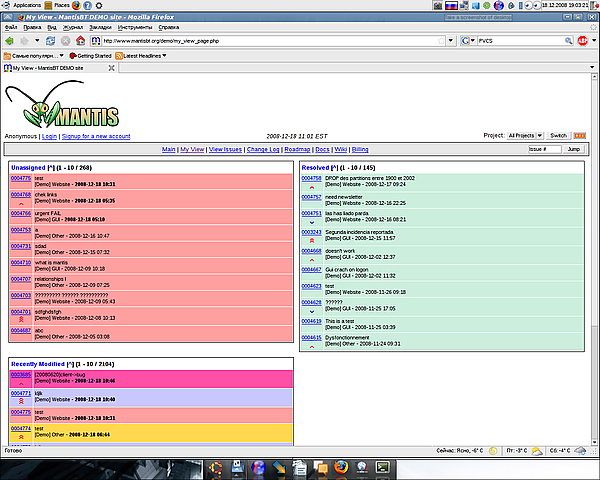Open the Places menu in top panel
This screenshot has width=600, height=480.
point(57,5)
